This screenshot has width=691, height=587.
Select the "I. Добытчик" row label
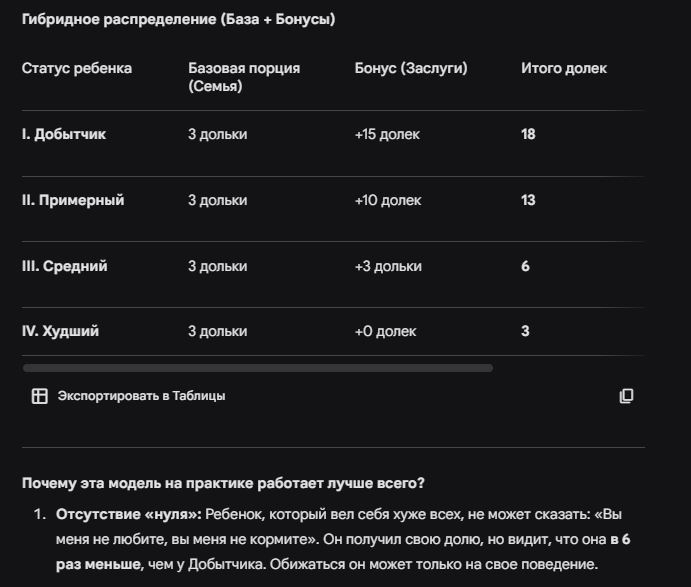64,134
